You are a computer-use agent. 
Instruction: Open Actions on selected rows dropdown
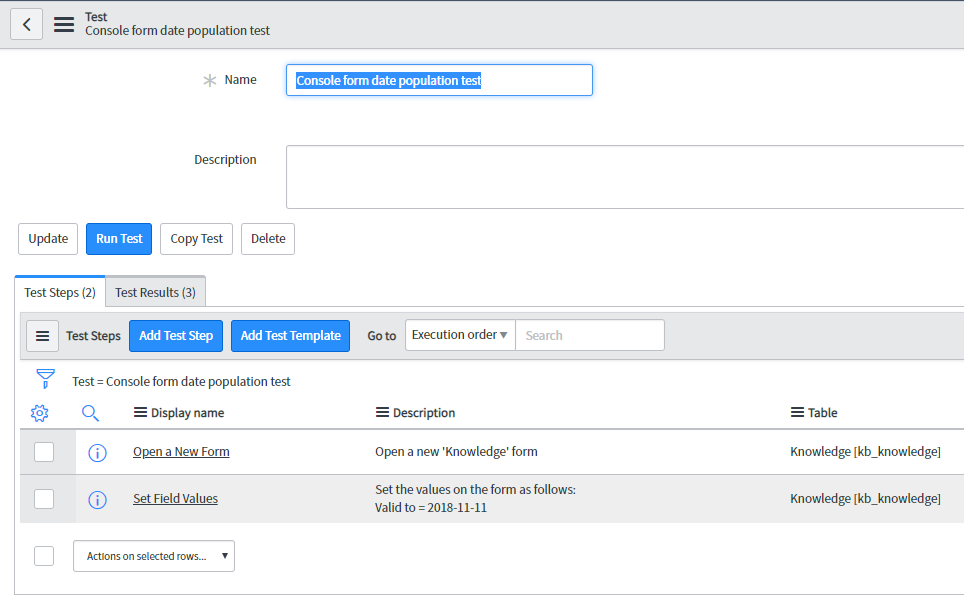point(154,556)
